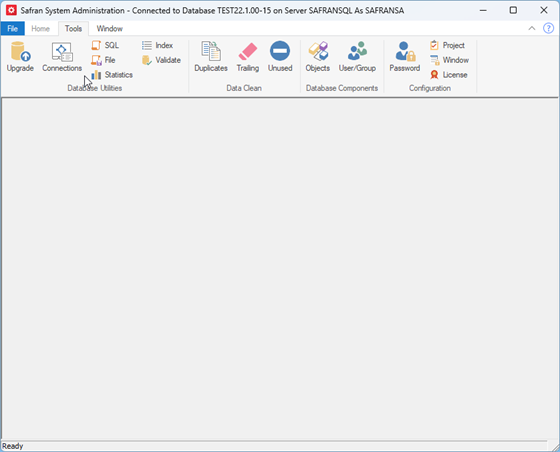Image resolution: width=560 pixels, height=452 pixels.
Task: Open Window option in Configuration group
Action: point(449,60)
